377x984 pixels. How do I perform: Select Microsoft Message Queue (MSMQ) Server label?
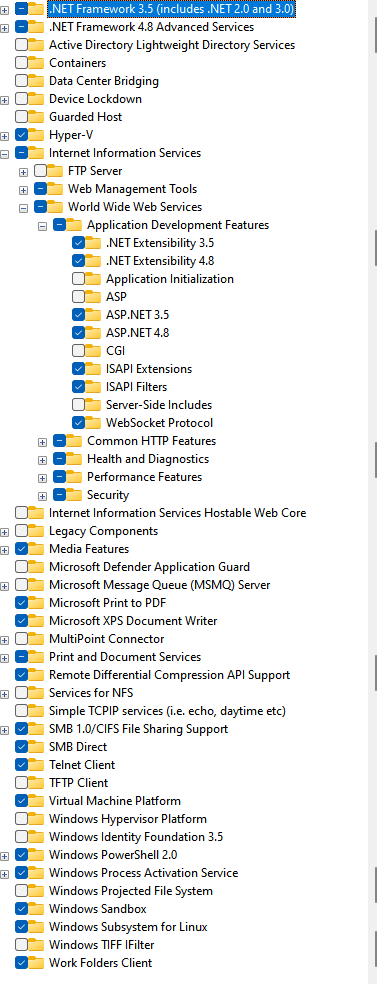(159, 585)
